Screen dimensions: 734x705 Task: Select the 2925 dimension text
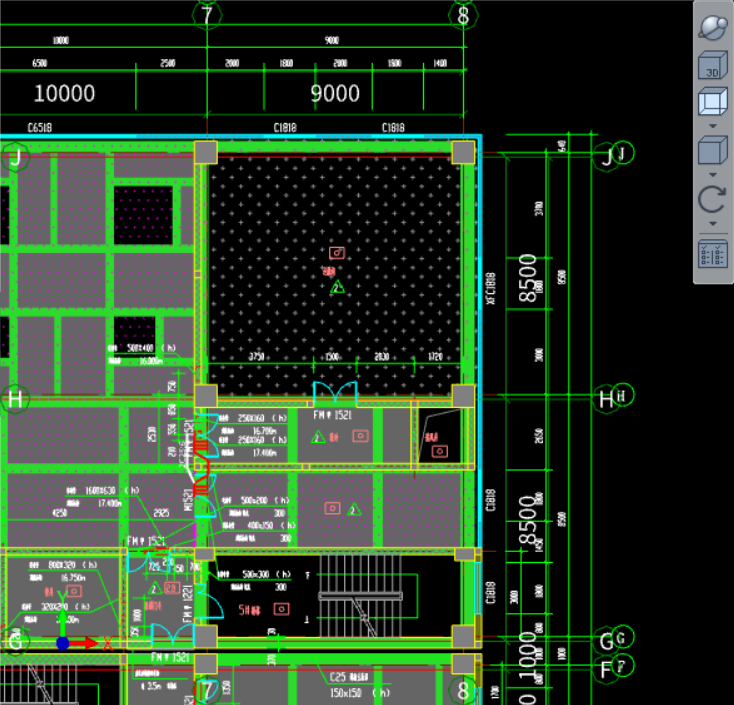(161, 513)
